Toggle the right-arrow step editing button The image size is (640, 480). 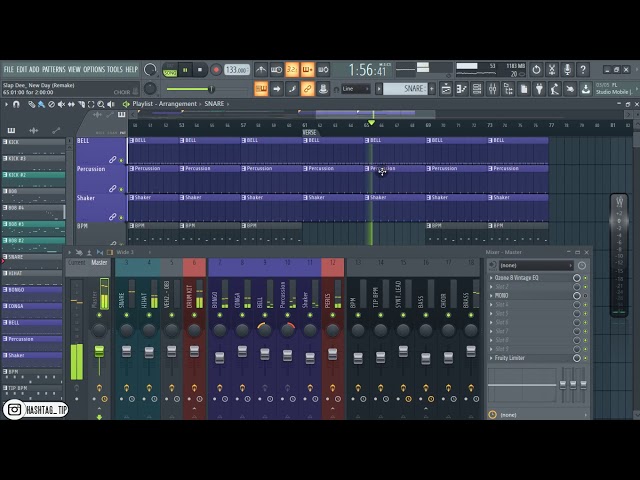[x=276, y=89]
